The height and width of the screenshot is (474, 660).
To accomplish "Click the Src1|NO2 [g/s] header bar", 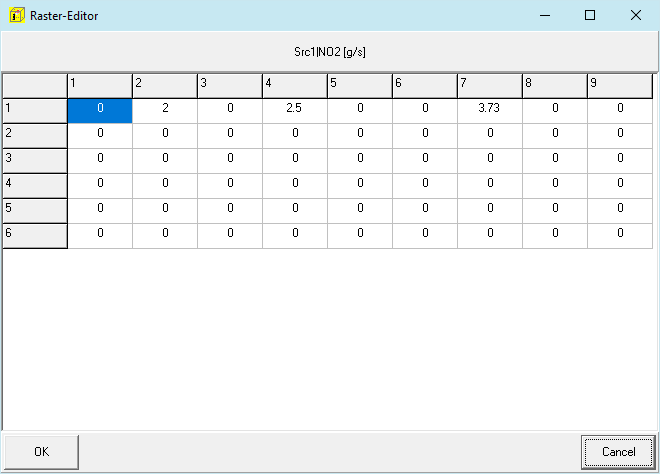I will tap(330, 52).
